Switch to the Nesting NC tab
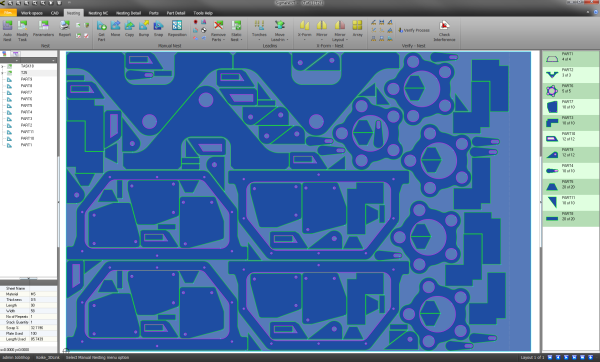The width and height of the screenshot is (600, 362). point(98,13)
